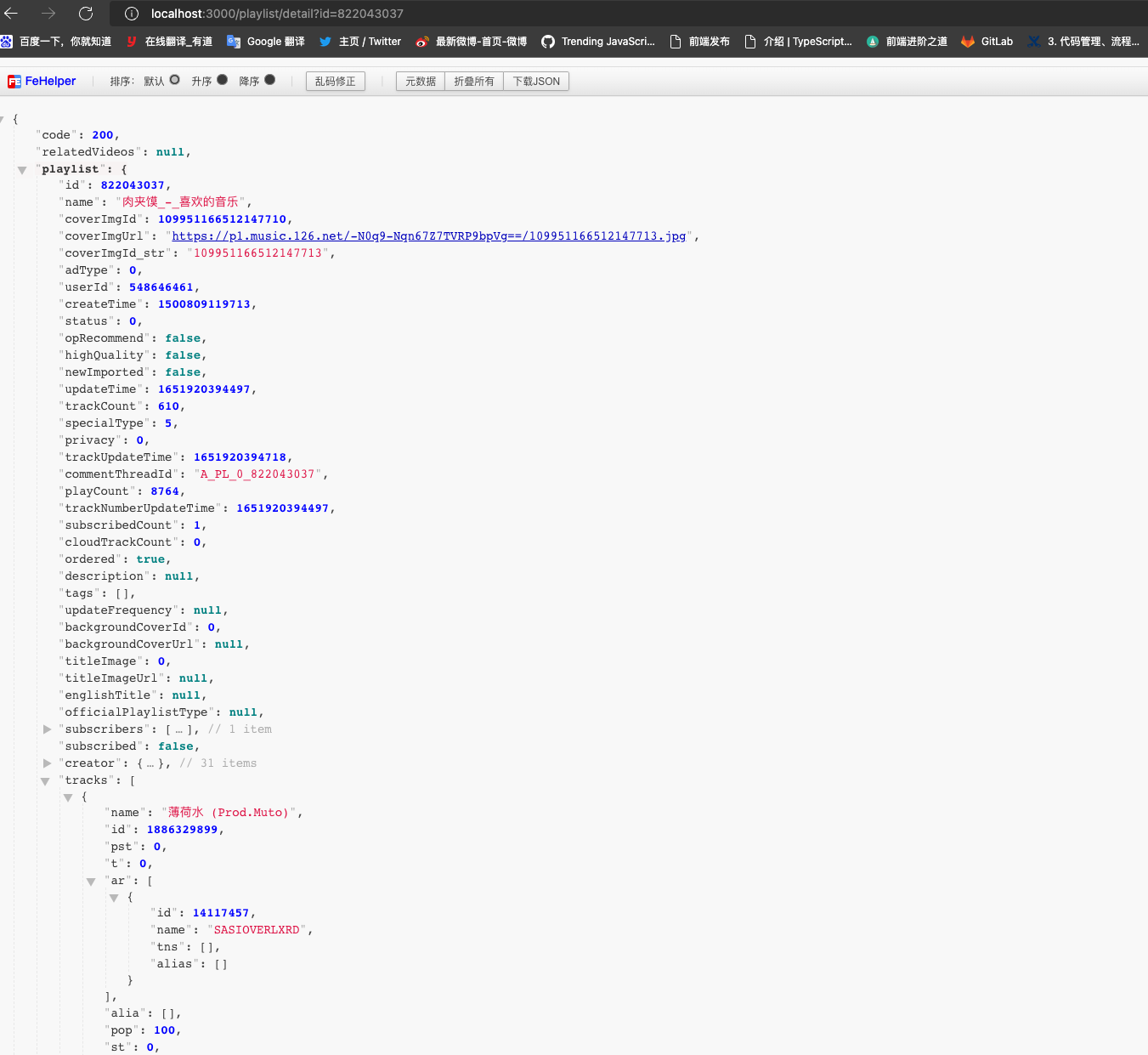Screen dimensions: 1148x1055
Task: Open the Twitter 主页 bookmark
Action: tap(359, 41)
